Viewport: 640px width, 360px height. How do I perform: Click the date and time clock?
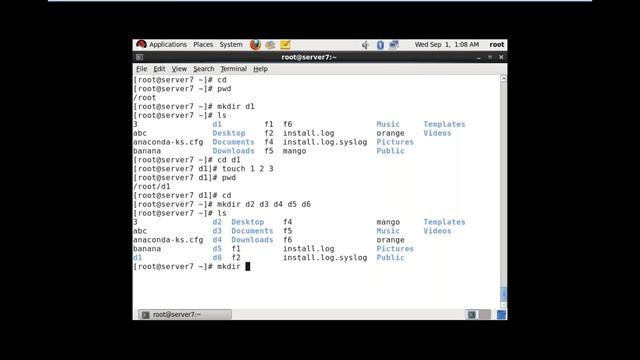pos(447,44)
